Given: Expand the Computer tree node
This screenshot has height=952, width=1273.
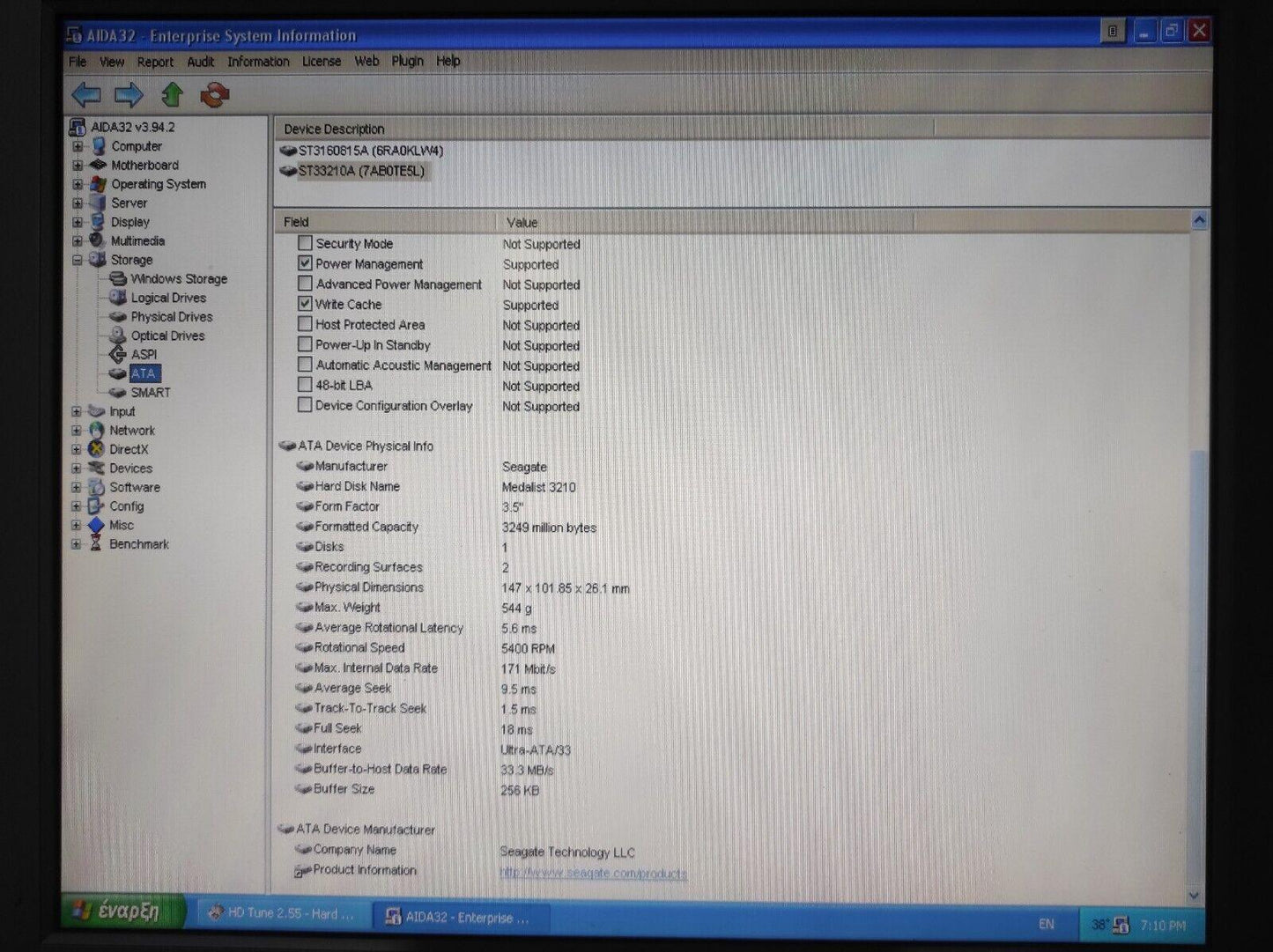Looking at the screenshot, I should (78, 146).
